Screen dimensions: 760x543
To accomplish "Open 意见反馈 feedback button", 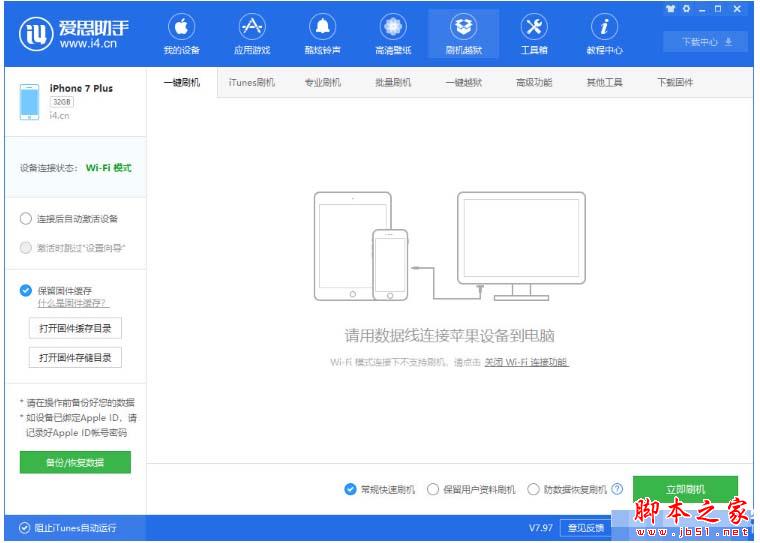I will point(586,528).
